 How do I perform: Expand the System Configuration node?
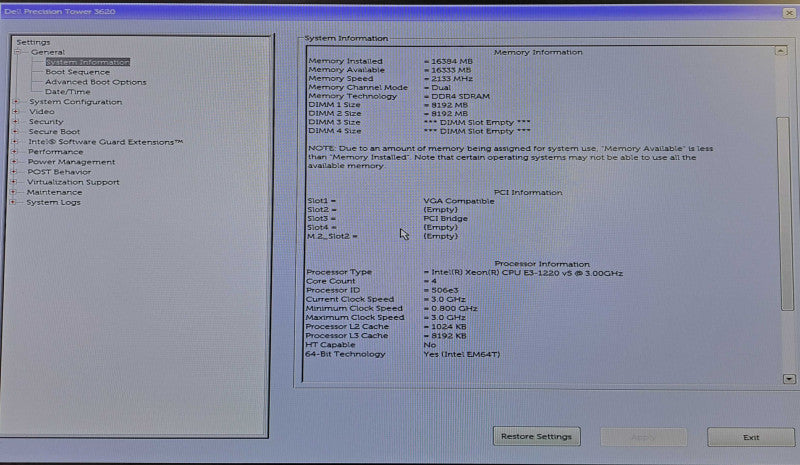(x=16, y=102)
